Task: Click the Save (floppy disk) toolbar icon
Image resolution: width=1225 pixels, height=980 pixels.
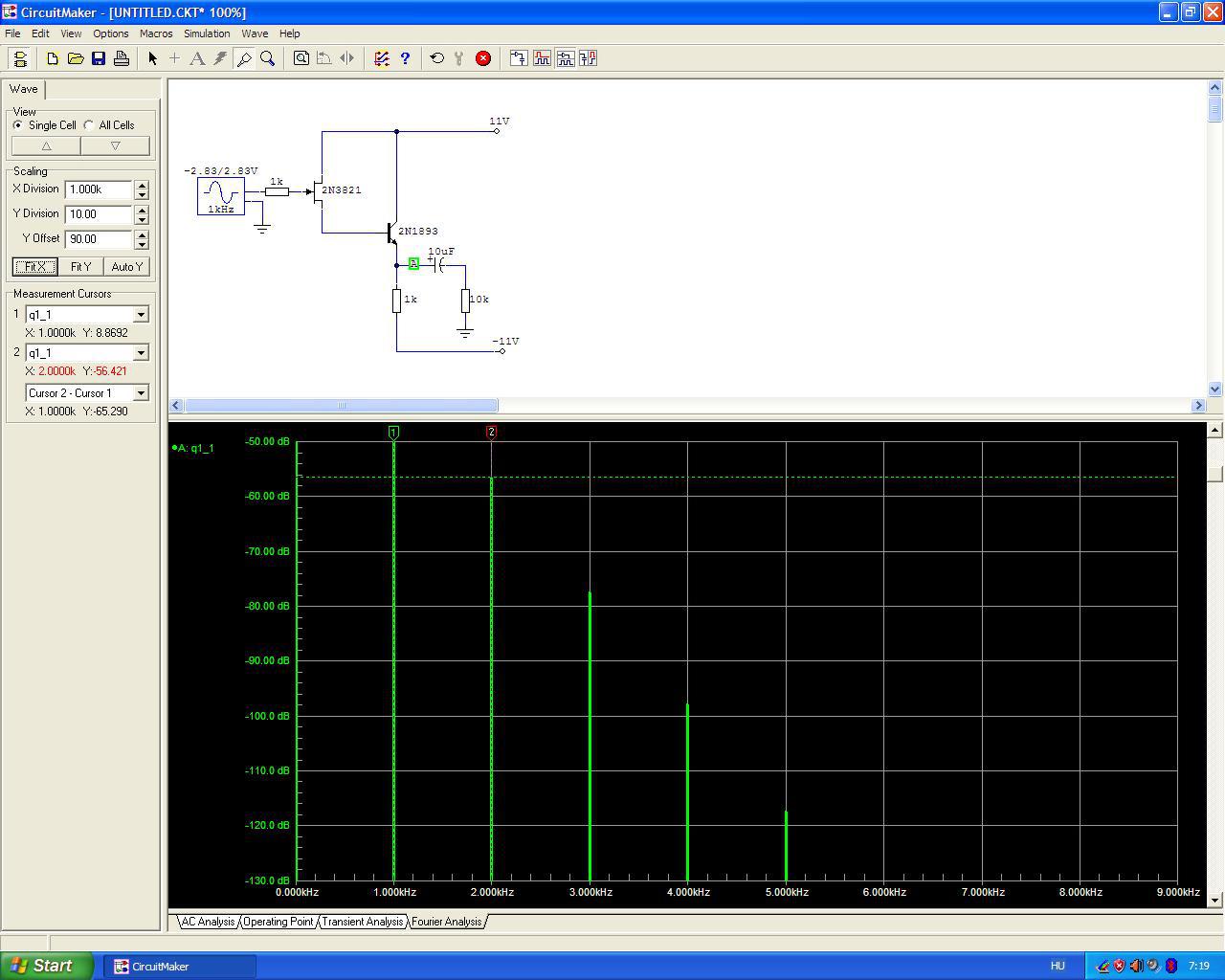Action: [99, 58]
